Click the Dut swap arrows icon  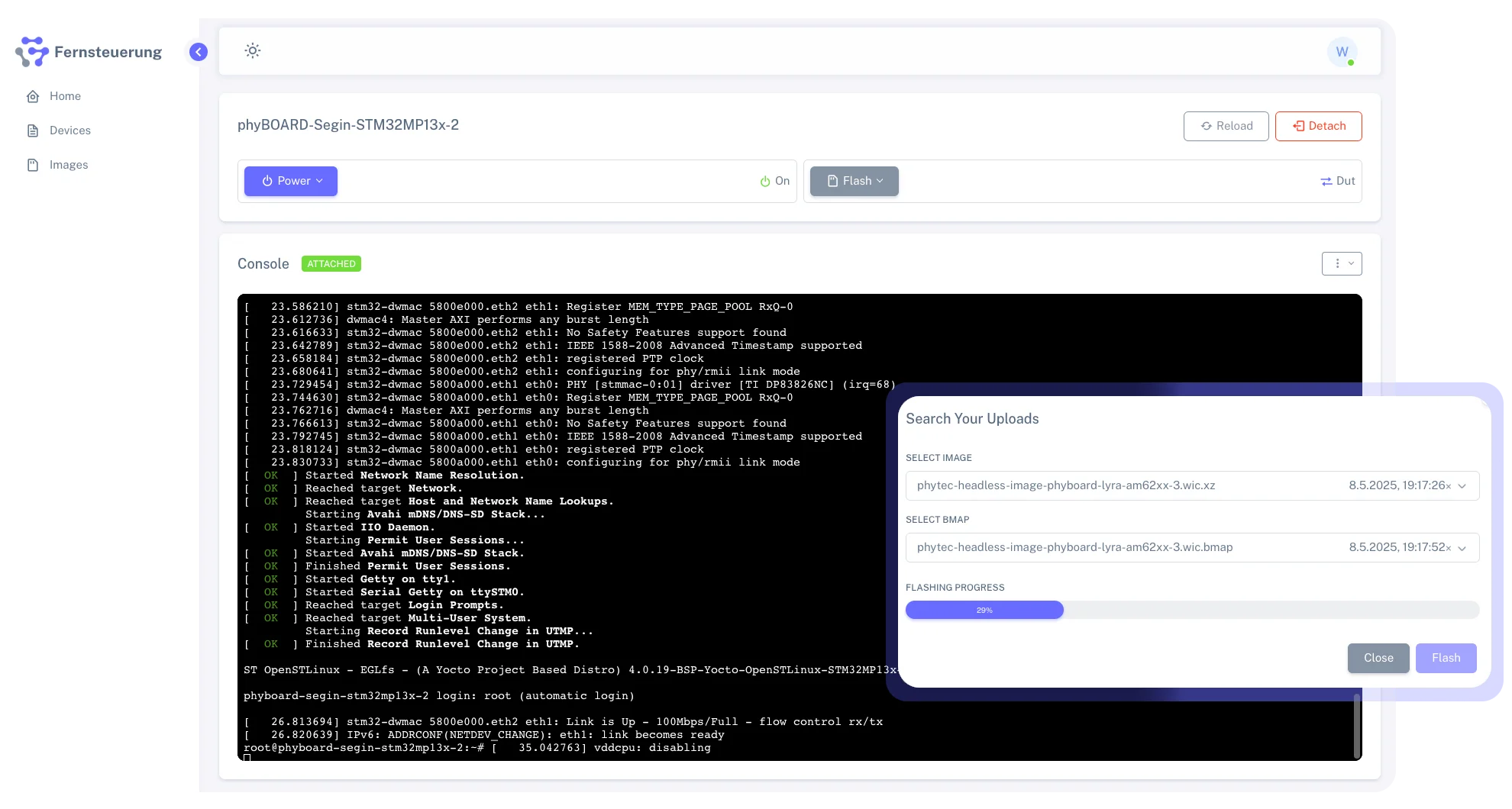(1326, 181)
